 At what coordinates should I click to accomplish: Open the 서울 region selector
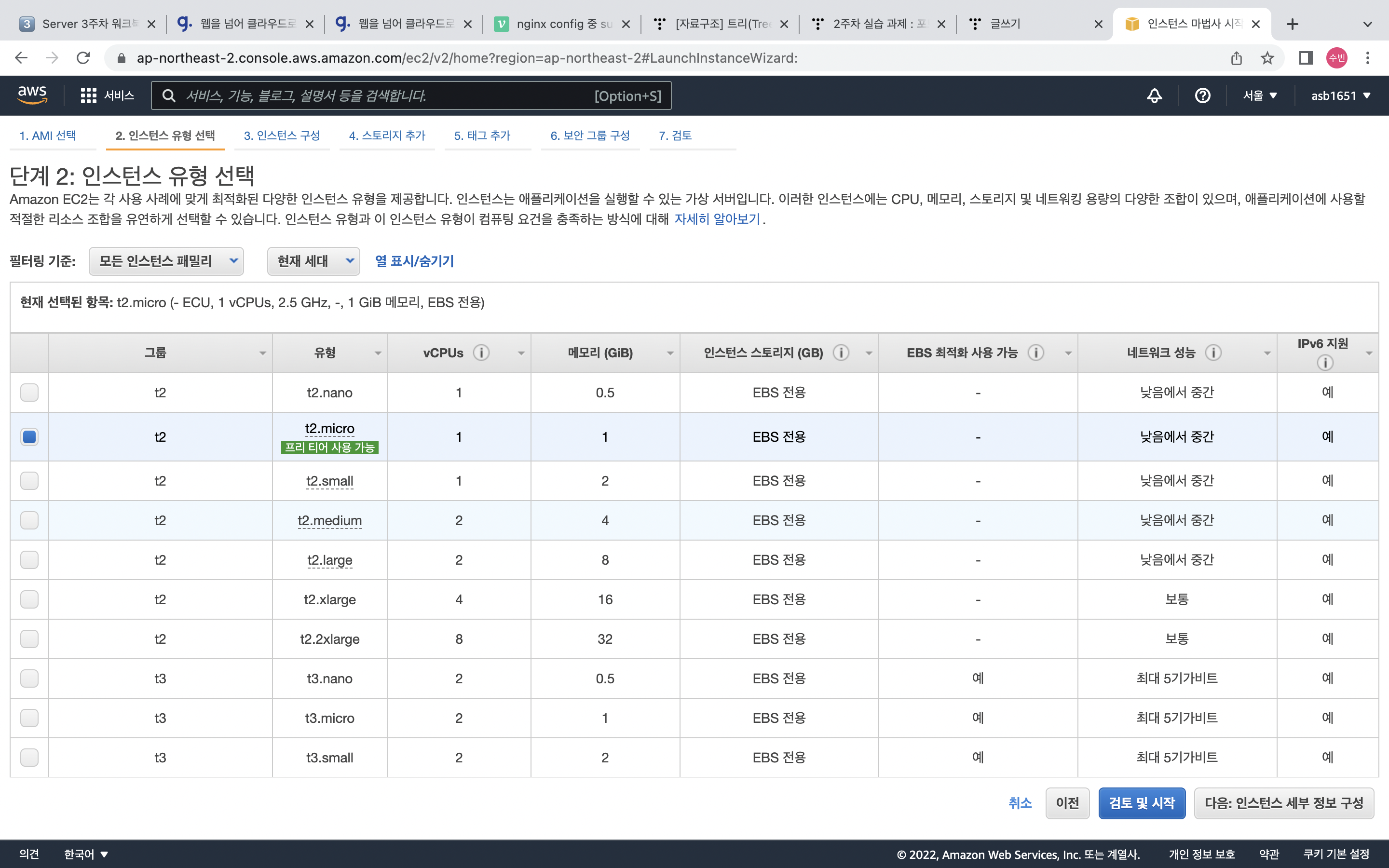point(1260,95)
